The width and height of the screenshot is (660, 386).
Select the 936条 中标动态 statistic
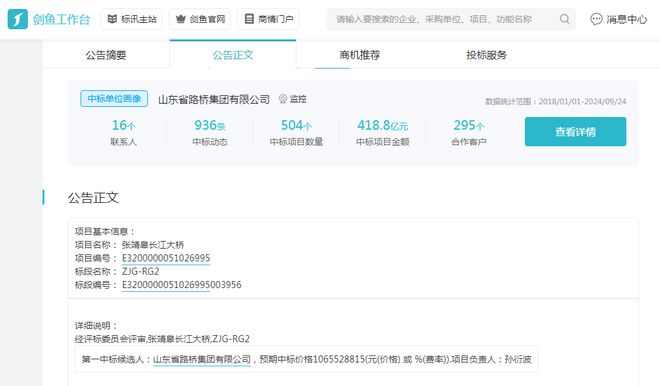(210, 133)
